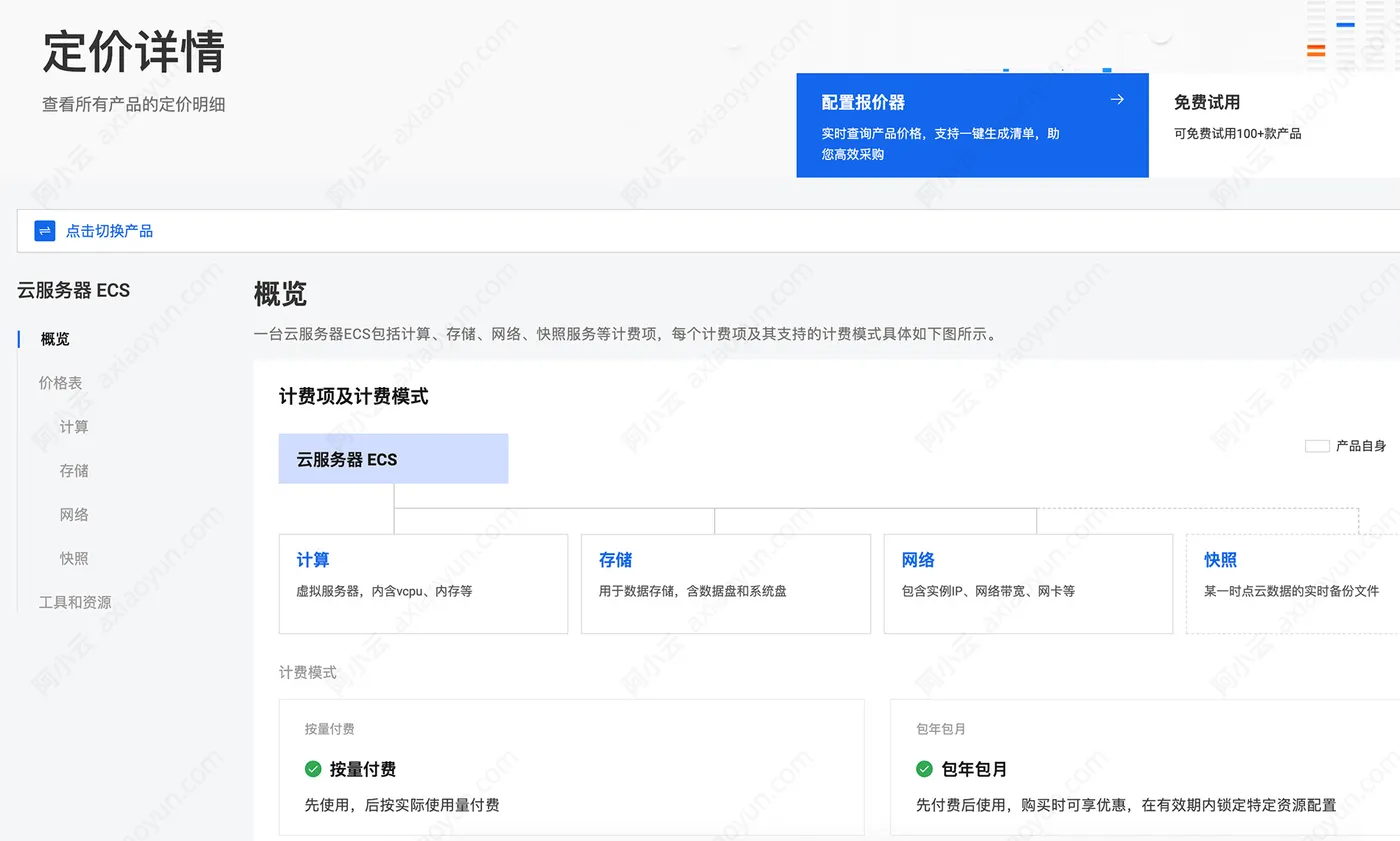1400x841 pixels.
Task: Click the 一台云服务器ECS包括计算 overview sentence
Action: pyautogui.click(x=625, y=334)
